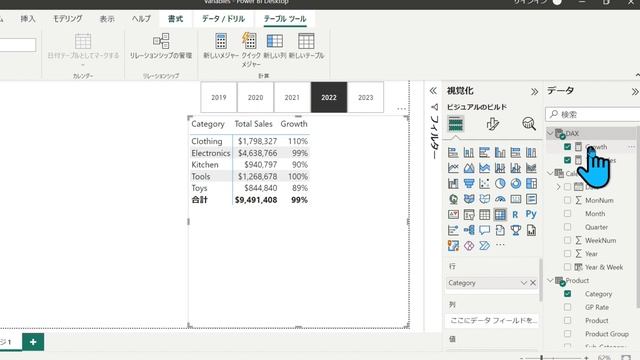Open Build visual fields tab icon

point(456,124)
